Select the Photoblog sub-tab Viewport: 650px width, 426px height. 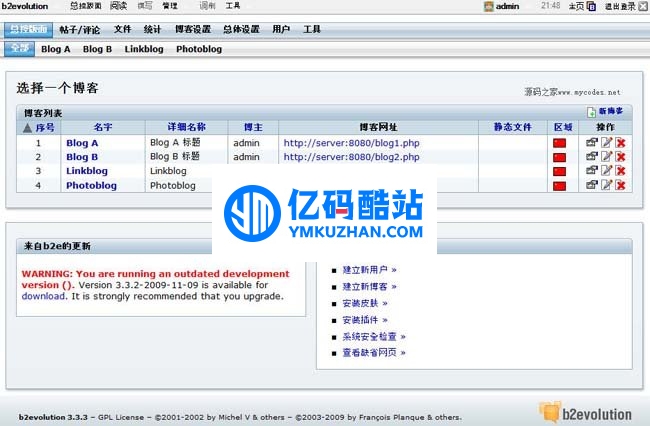pyautogui.click(x=199, y=49)
